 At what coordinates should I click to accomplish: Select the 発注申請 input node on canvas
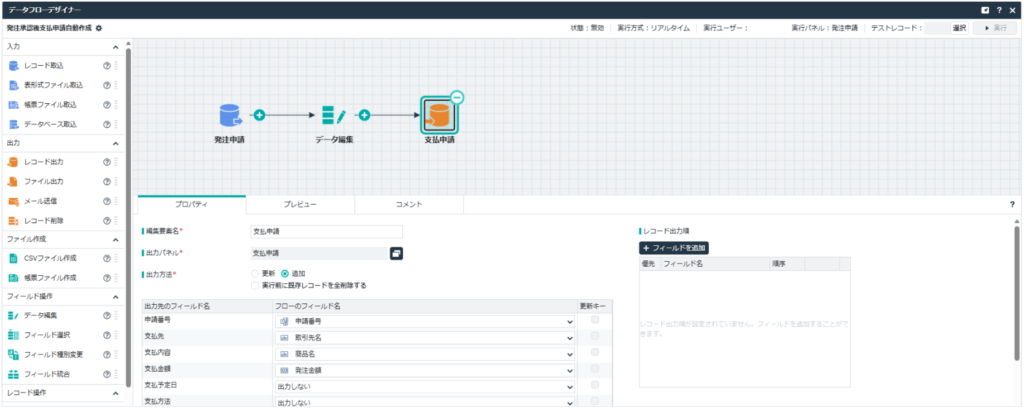click(230, 116)
